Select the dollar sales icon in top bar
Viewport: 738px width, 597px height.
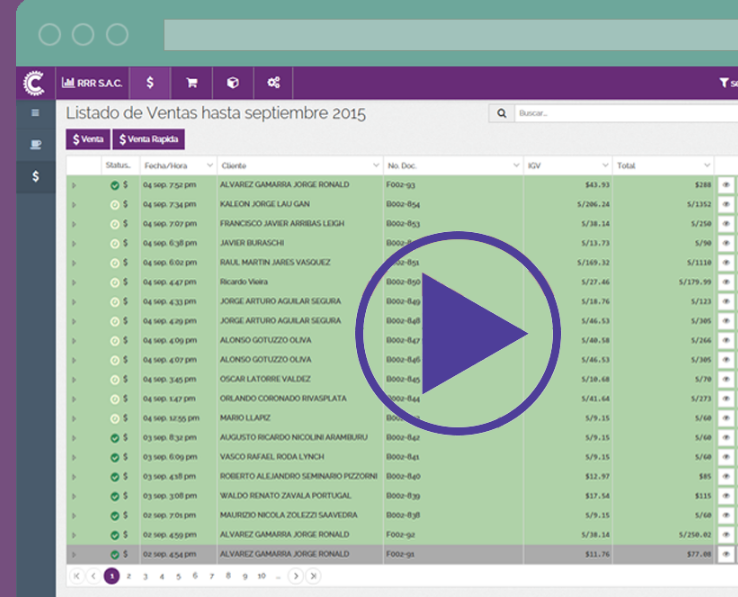pos(150,83)
